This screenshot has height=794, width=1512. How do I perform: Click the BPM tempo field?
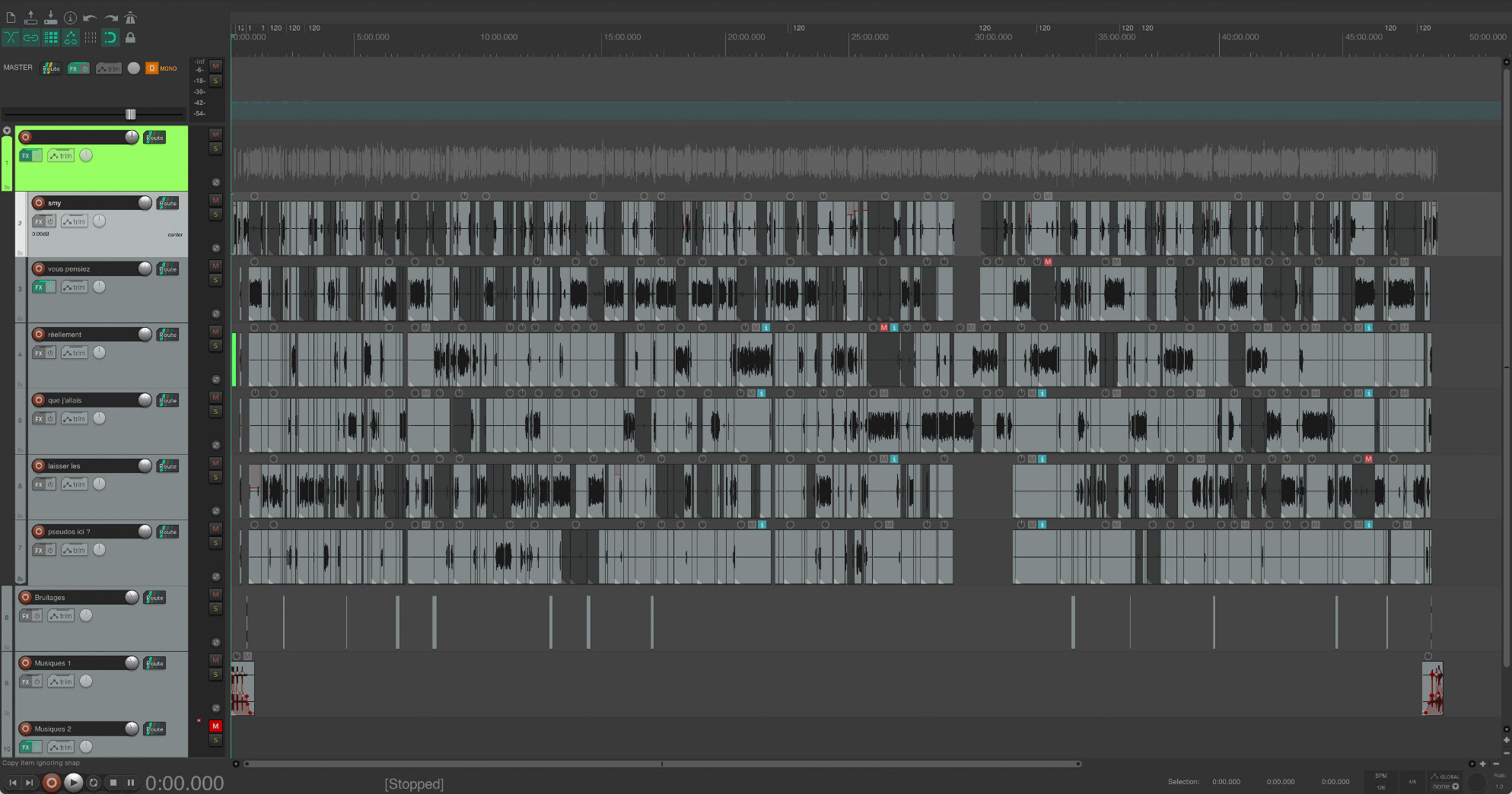pos(1380,786)
